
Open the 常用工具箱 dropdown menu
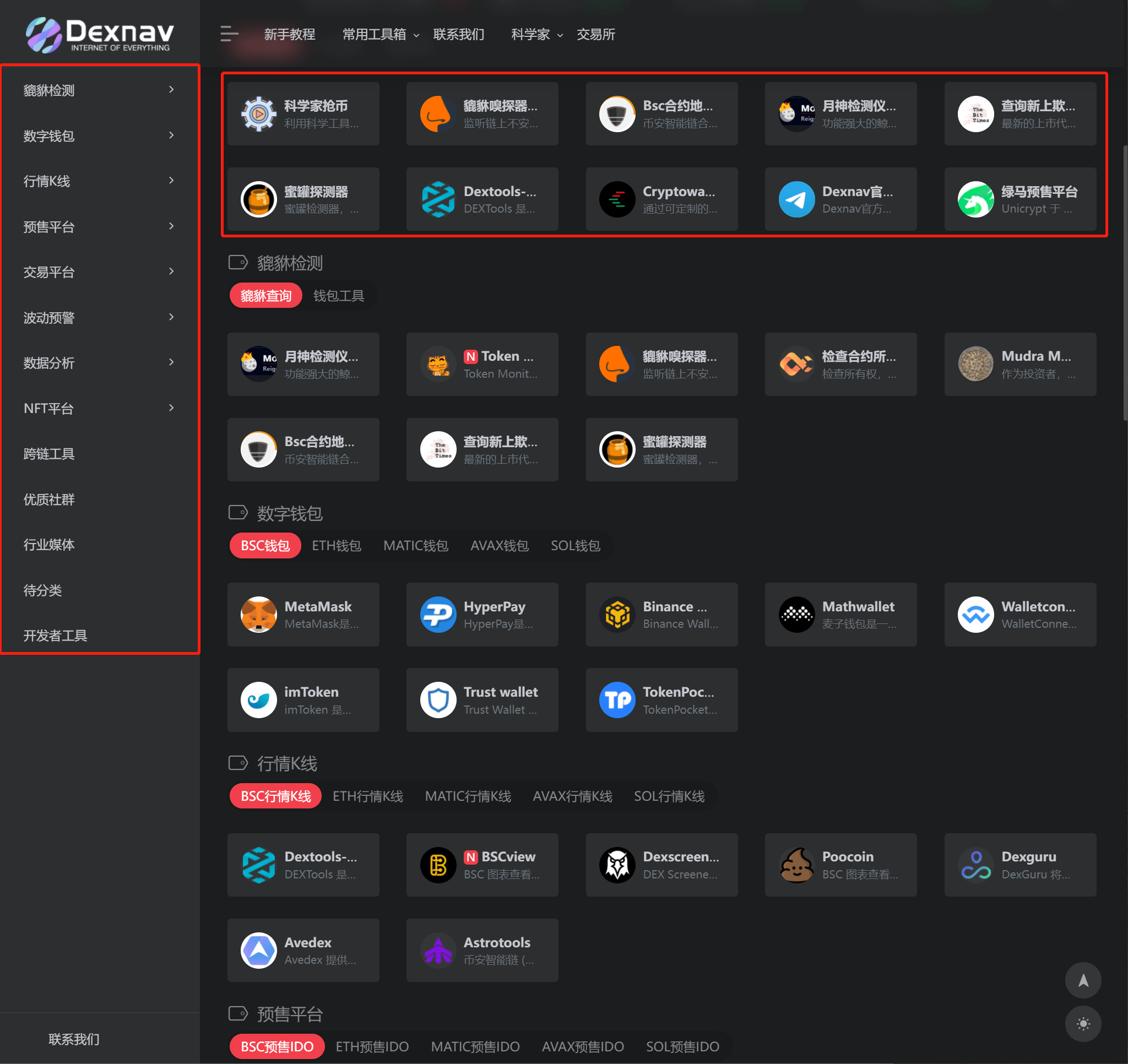tap(381, 35)
